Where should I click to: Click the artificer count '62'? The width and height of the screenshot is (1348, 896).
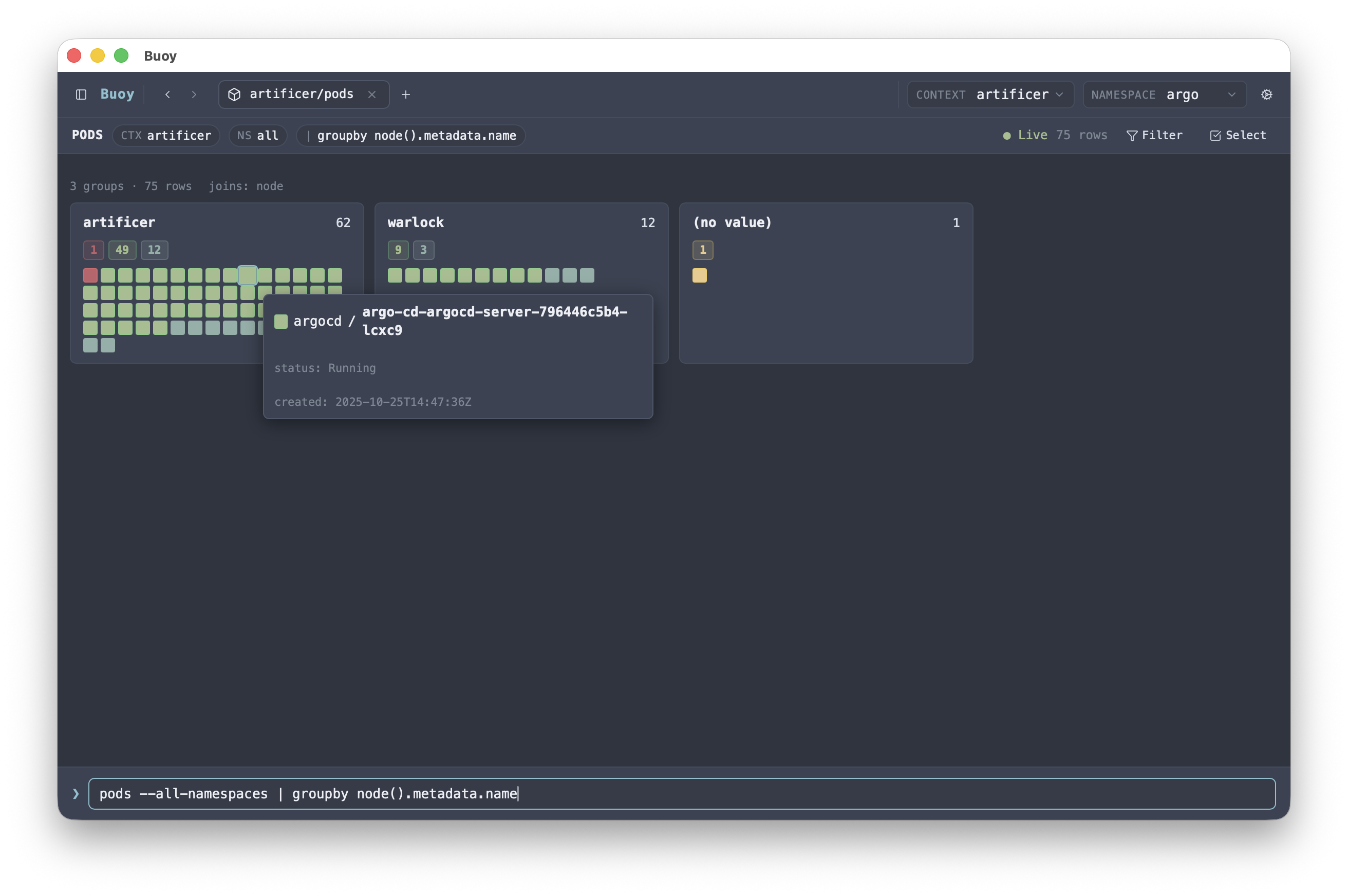pos(343,222)
